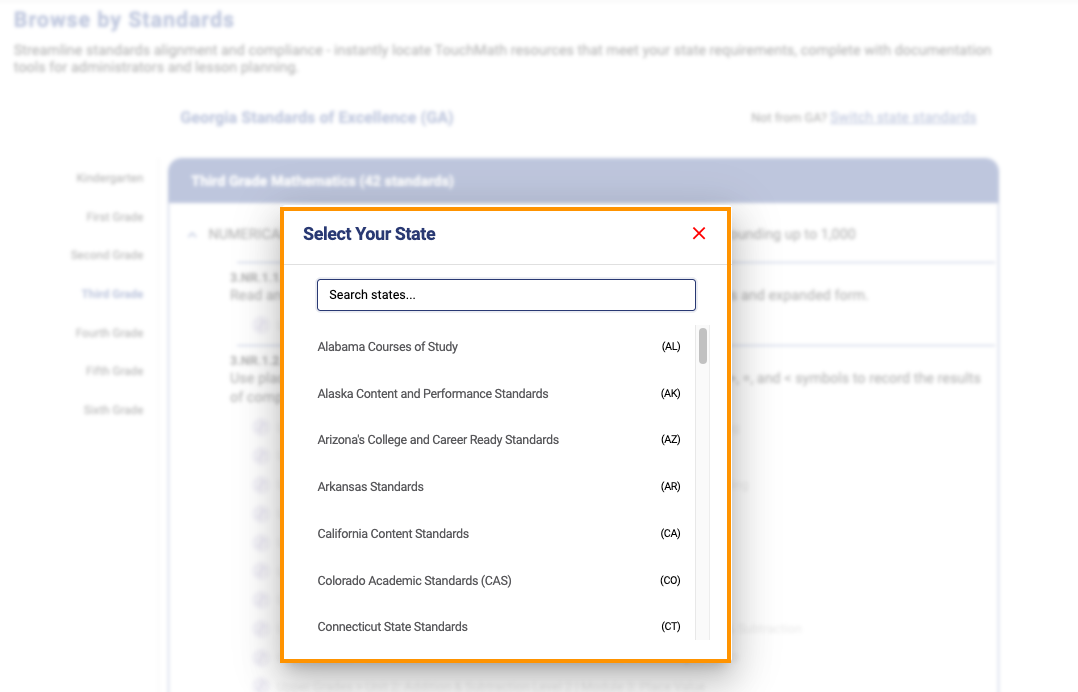This screenshot has width=1078, height=692.
Task: Select Connecticut State Standards
Action: [499, 627]
